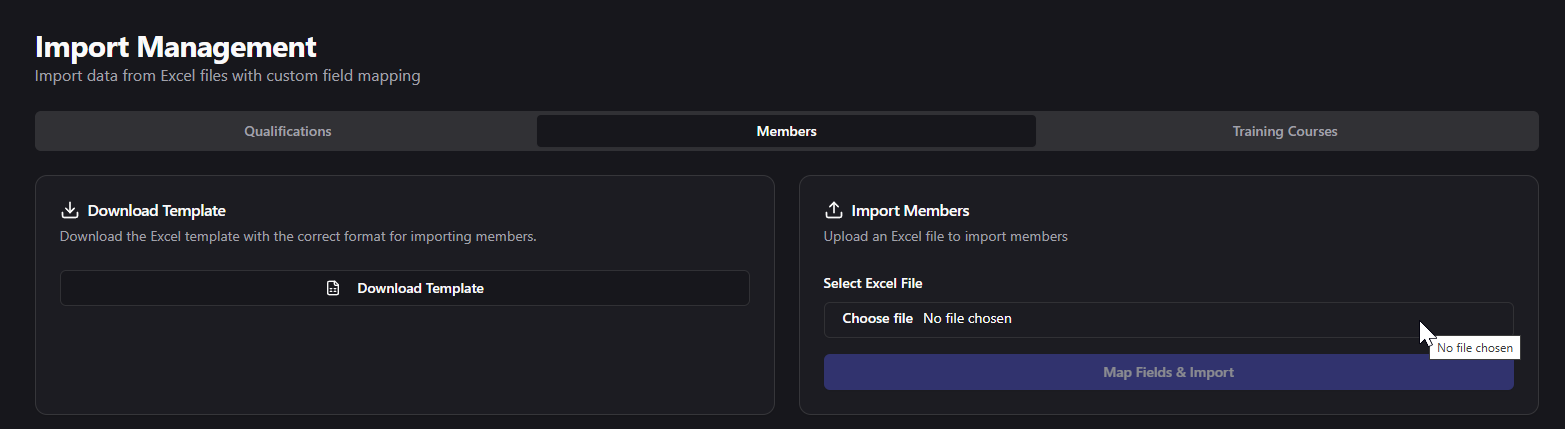This screenshot has width=1565, height=429.
Task: Click the page subtitle about custom field mapping
Action: tap(228, 76)
